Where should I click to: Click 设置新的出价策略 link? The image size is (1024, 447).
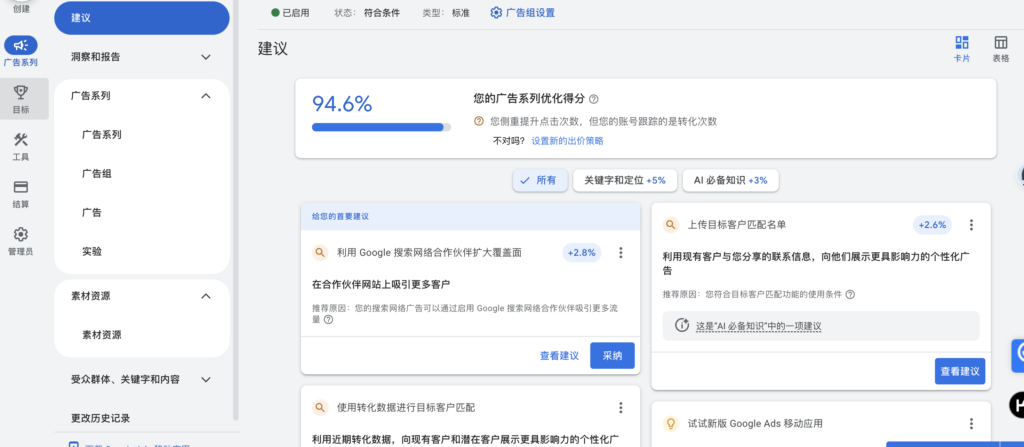[x=568, y=141]
